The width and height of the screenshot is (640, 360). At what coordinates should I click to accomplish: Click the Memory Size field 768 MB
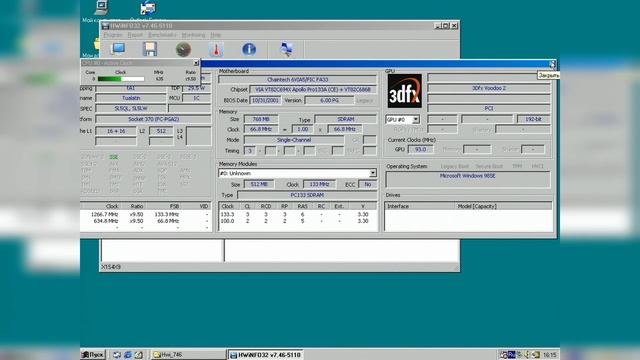(x=260, y=119)
